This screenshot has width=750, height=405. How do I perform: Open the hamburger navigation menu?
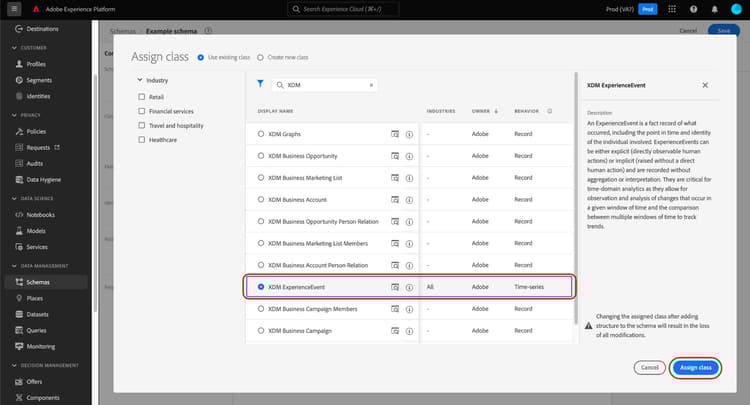[15, 8]
